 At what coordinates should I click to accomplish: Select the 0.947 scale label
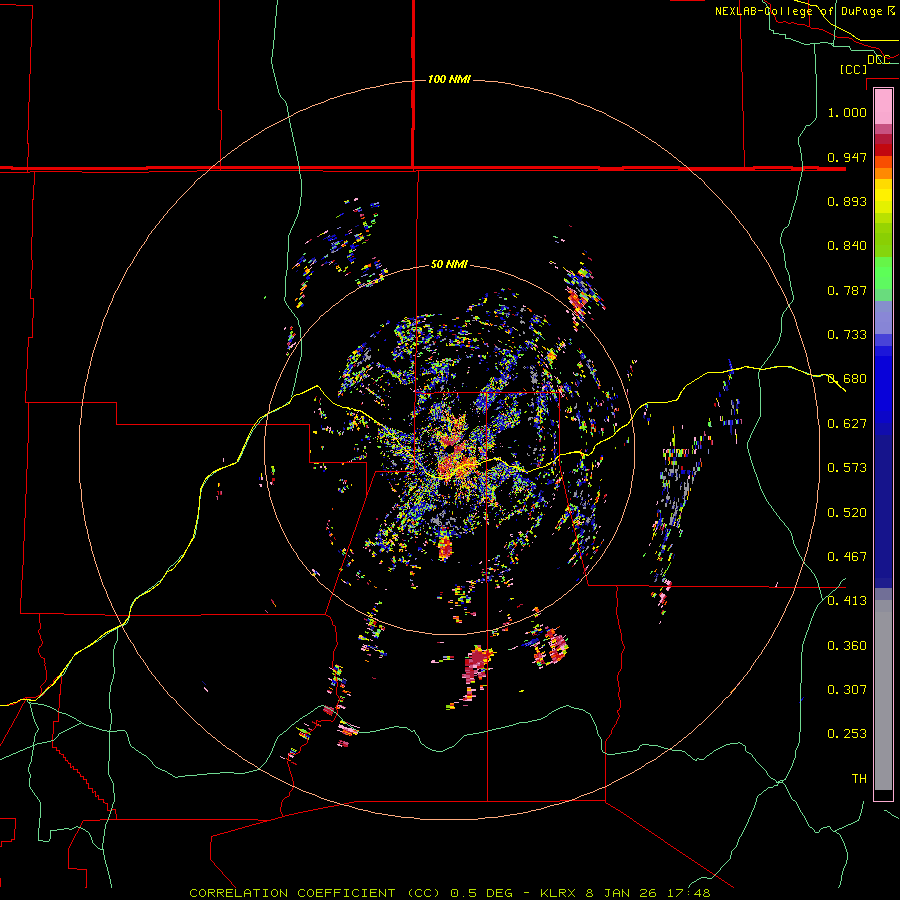point(847,157)
